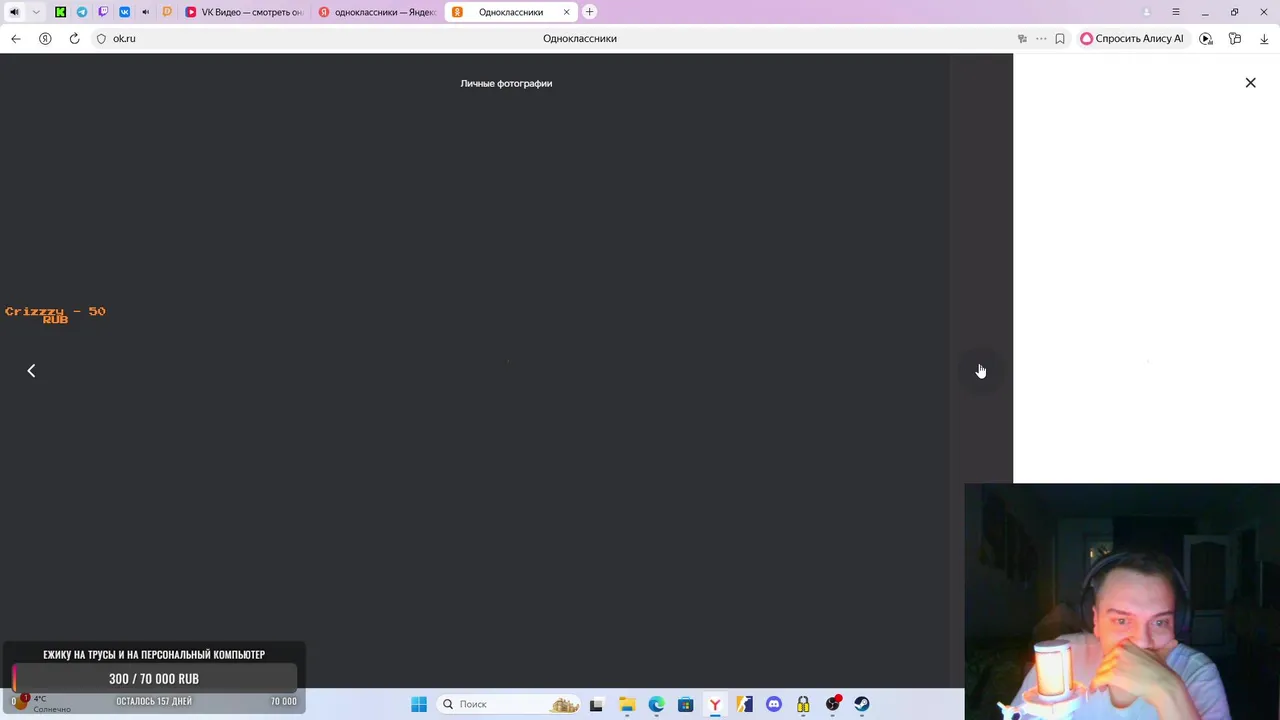Open the yellow padlock app on the taskbar
The width and height of the screenshot is (1280, 720).
pyautogui.click(x=803, y=704)
